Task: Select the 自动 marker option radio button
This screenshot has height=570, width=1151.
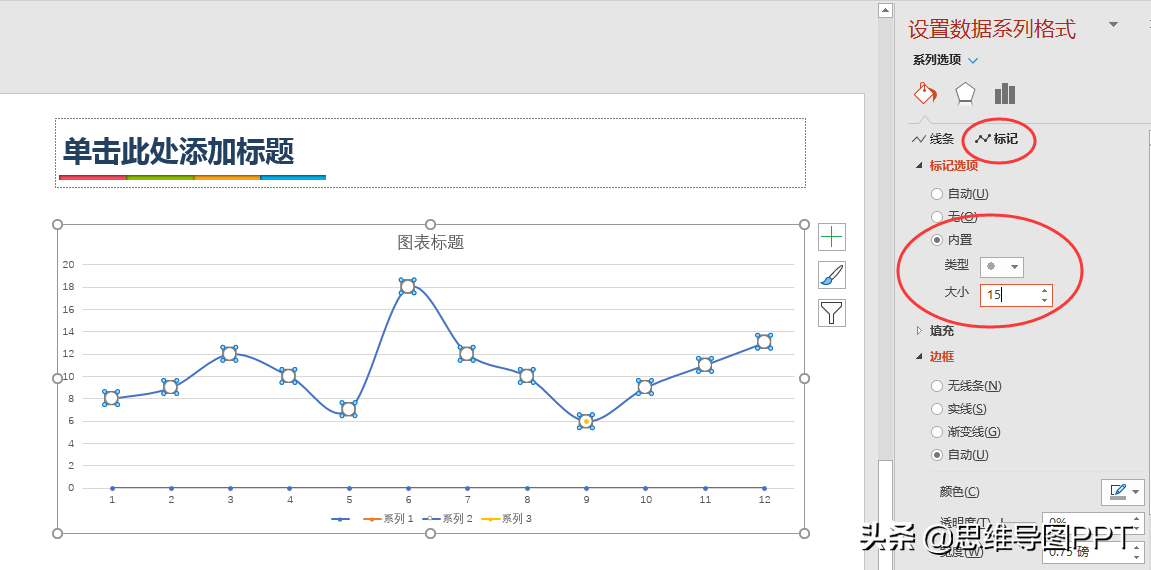Action: point(937,194)
